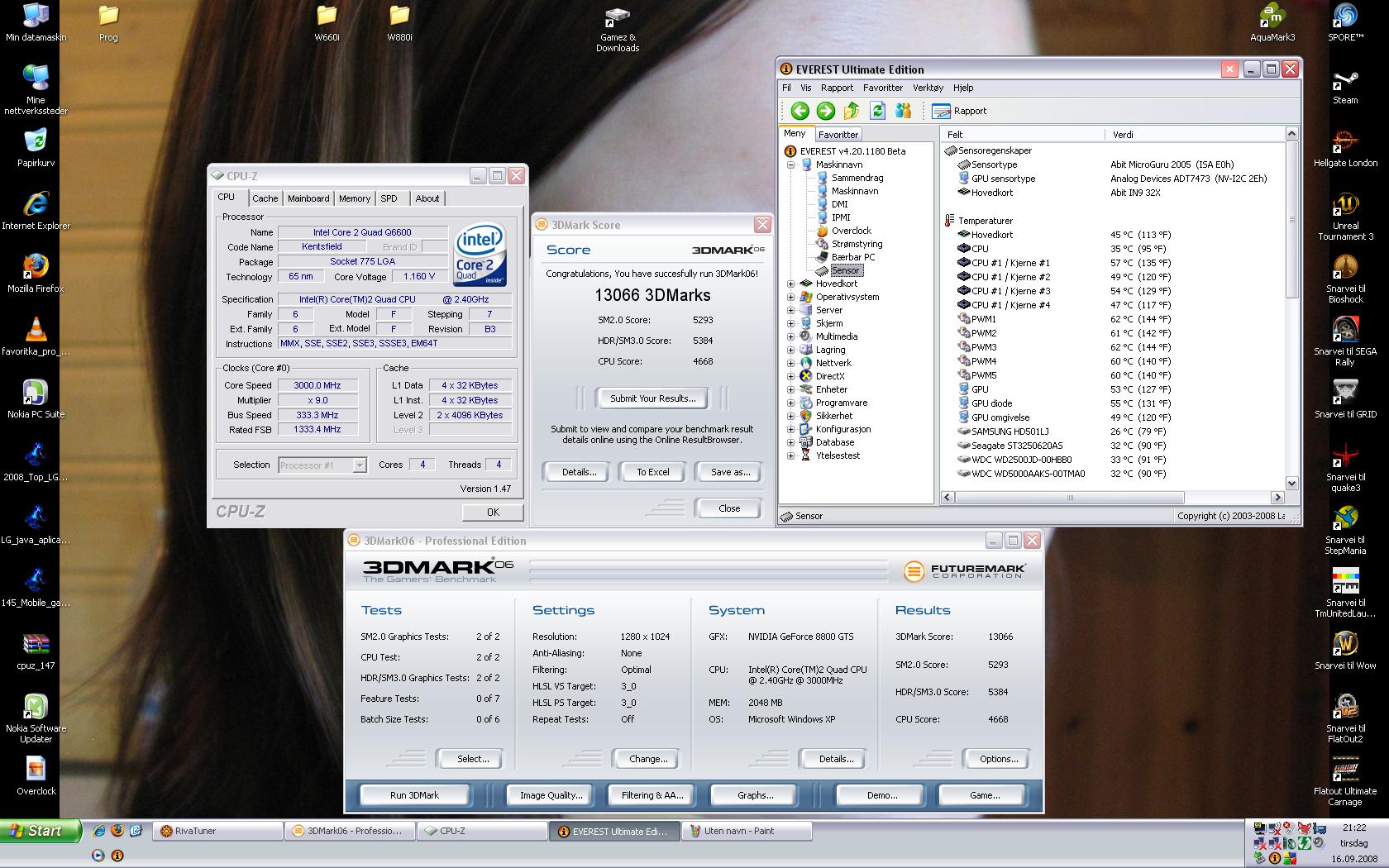1389x868 pixels.
Task: Click the EVEREST back arrow toolbar icon
Action: pos(800,111)
